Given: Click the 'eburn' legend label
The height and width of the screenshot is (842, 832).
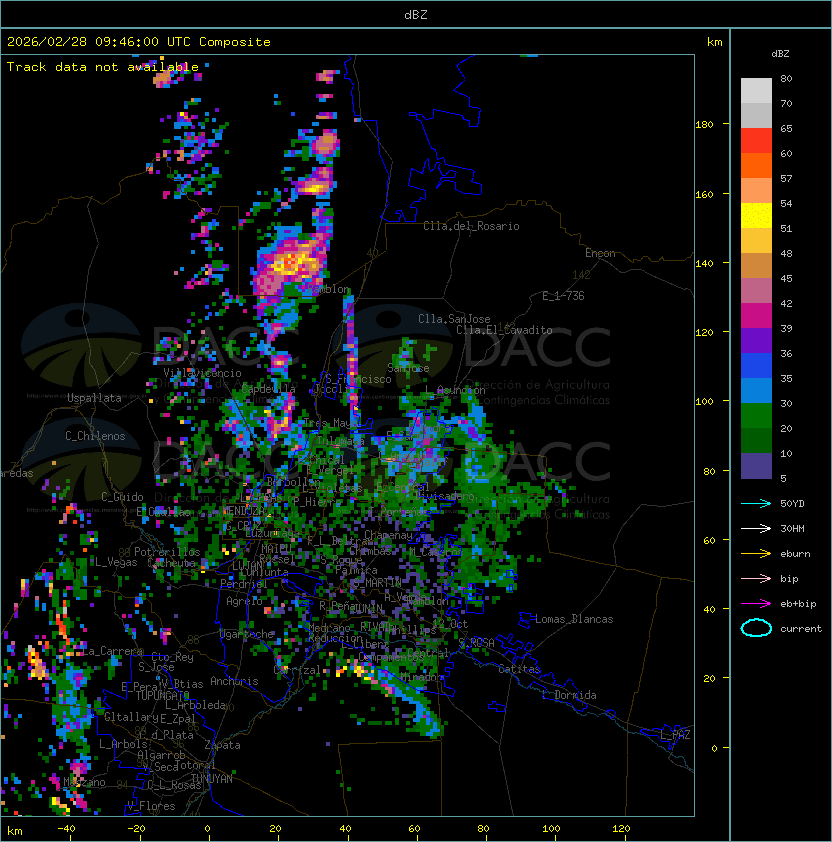Looking at the screenshot, I should click(x=795, y=554).
